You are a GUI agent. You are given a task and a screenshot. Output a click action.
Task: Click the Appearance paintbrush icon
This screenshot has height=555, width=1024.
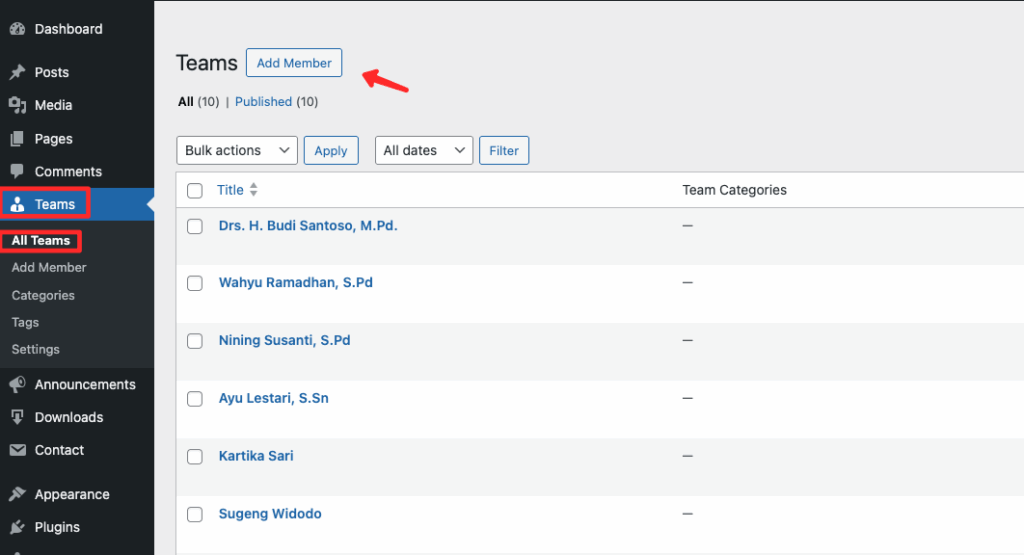coord(18,494)
